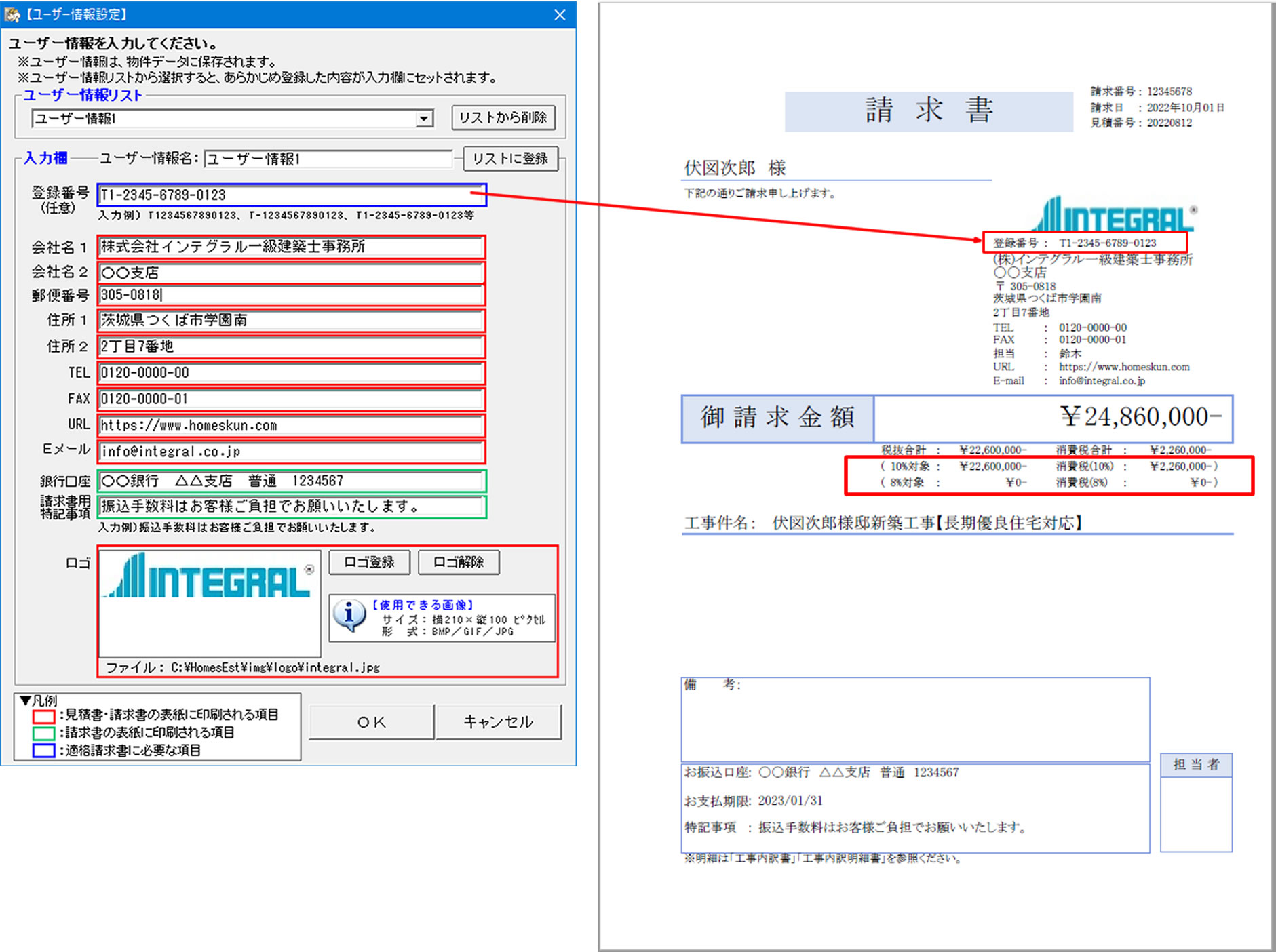
Task: Close the ユーザー情報設定 dialog
Action: (560, 14)
